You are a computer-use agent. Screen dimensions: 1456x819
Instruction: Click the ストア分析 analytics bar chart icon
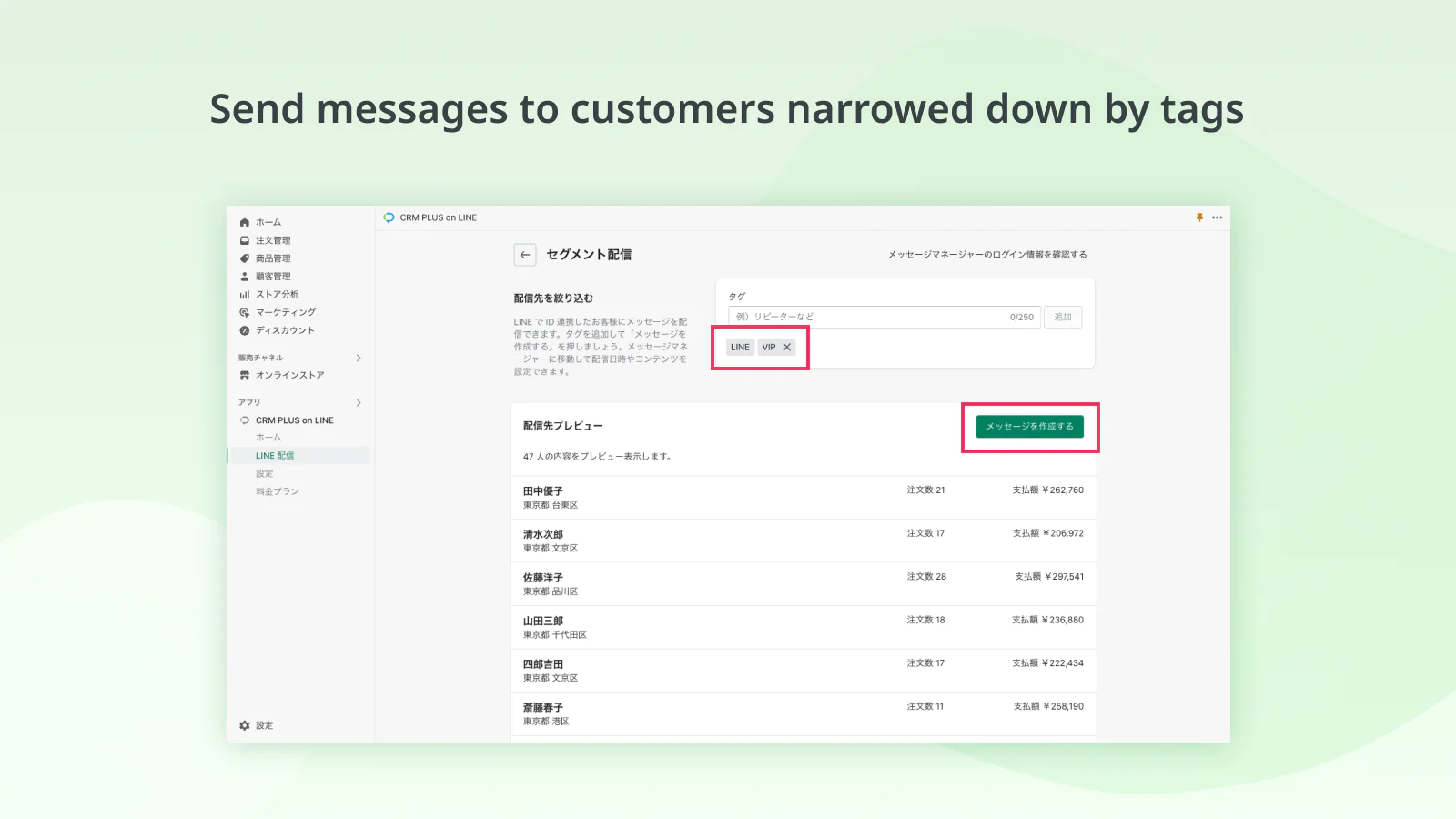[x=244, y=295]
